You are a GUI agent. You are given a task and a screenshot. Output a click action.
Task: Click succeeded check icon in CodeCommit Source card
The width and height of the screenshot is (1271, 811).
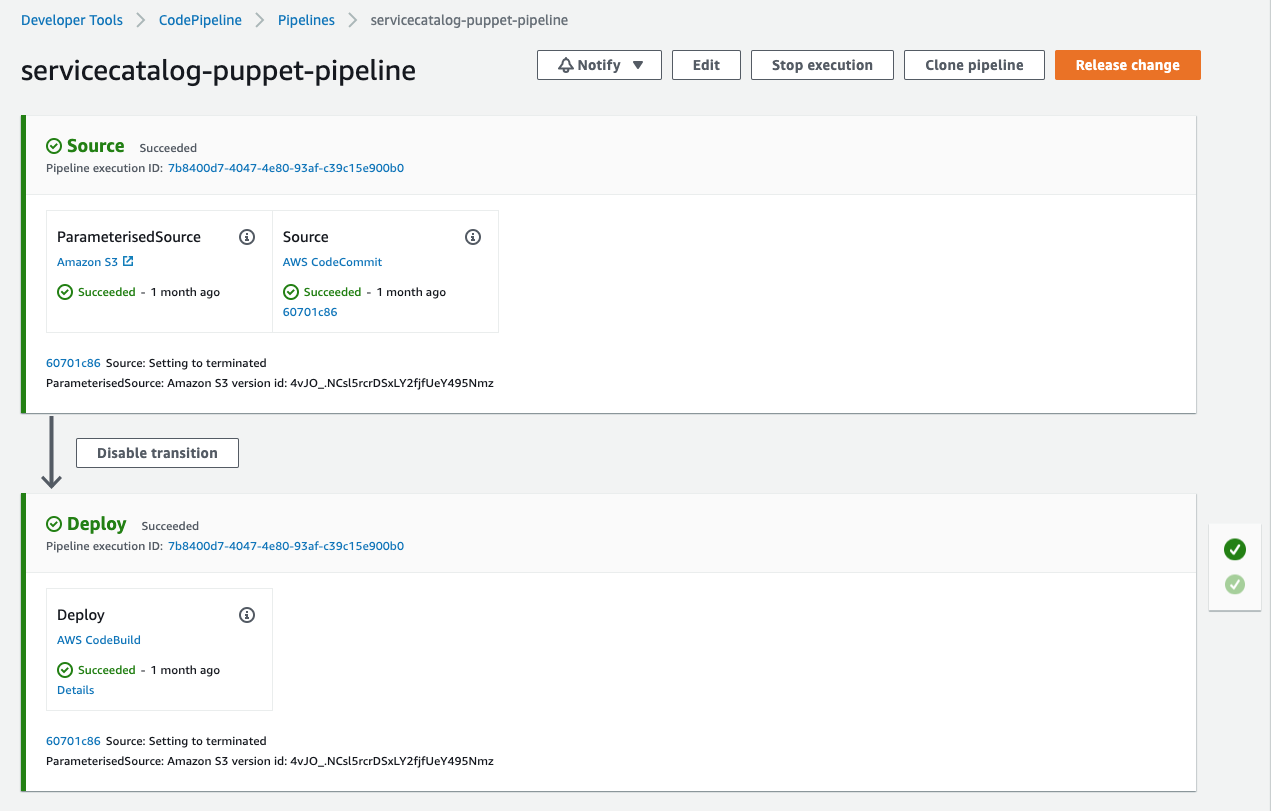tap(291, 292)
